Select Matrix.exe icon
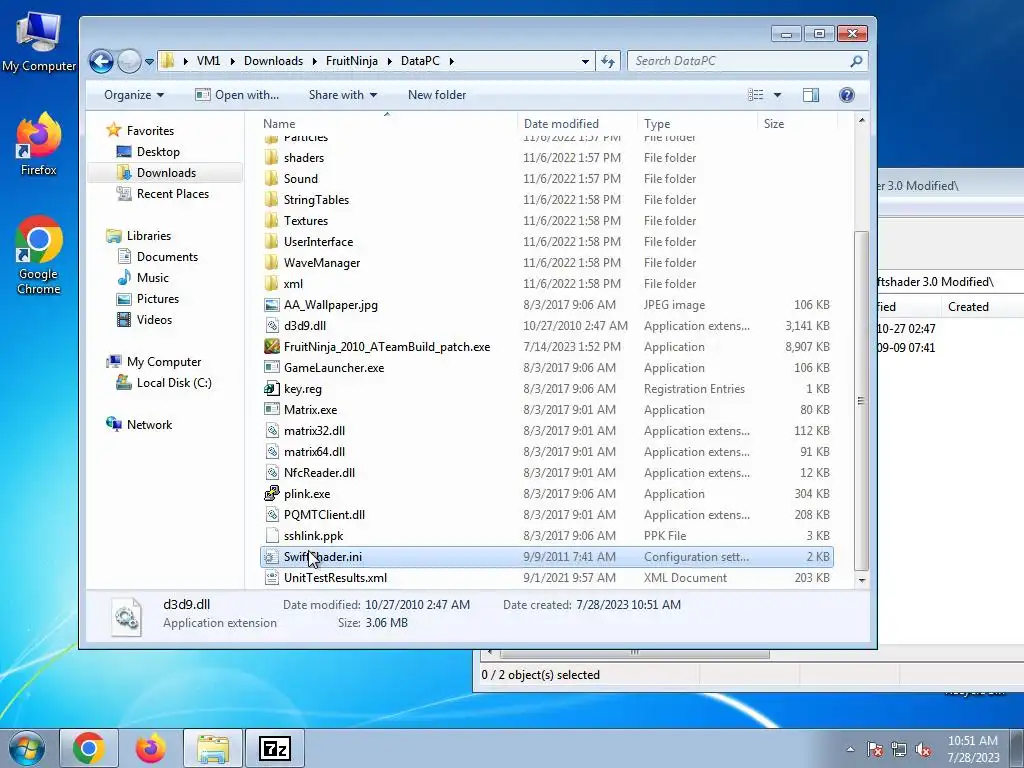 (x=272, y=409)
